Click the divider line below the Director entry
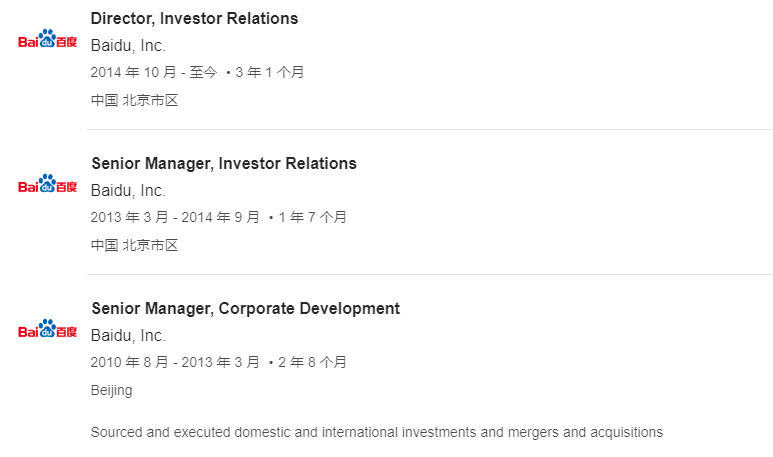The image size is (773, 457). point(430,130)
